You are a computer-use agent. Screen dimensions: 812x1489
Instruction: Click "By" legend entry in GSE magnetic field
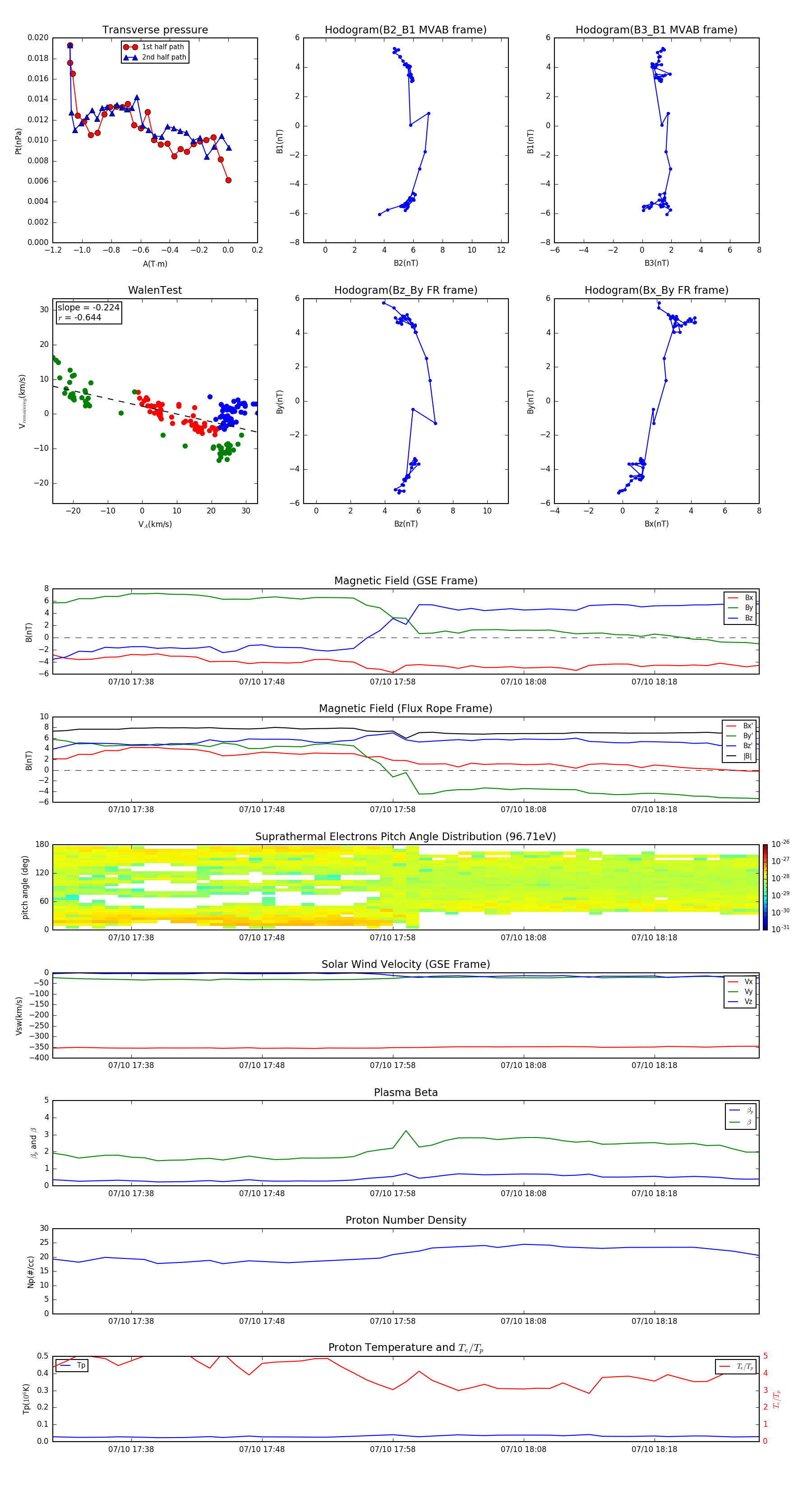point(740,608)
